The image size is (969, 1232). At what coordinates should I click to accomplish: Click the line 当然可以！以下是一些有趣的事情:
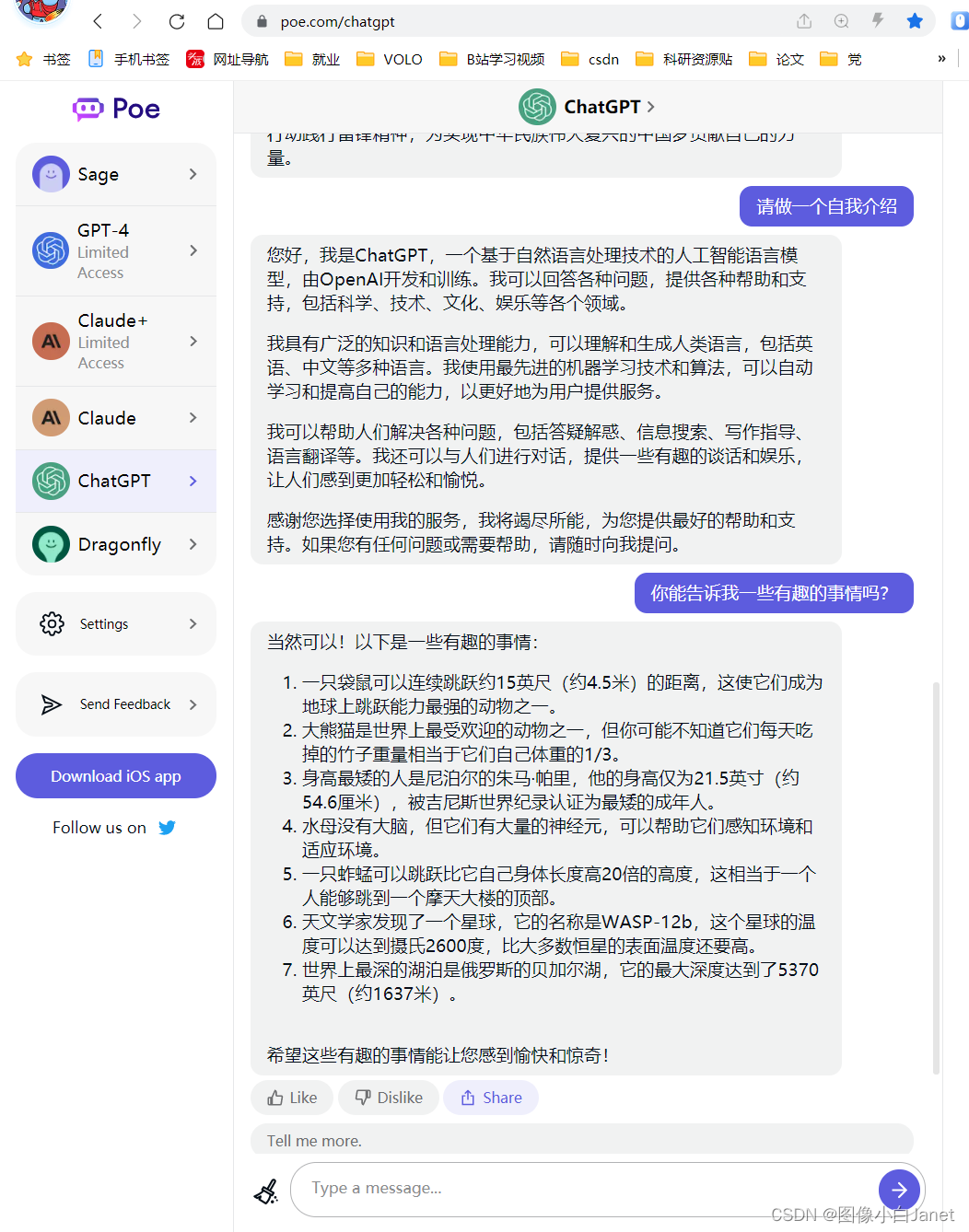tap(403, 642)
